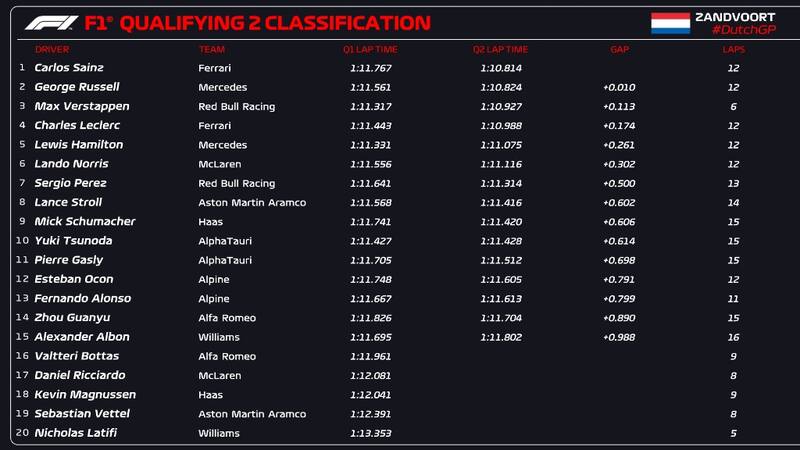The image size is (800, 450).
Task: Select Sergio Perez's +0.500 gap value
Action: [x=619, y=183]
